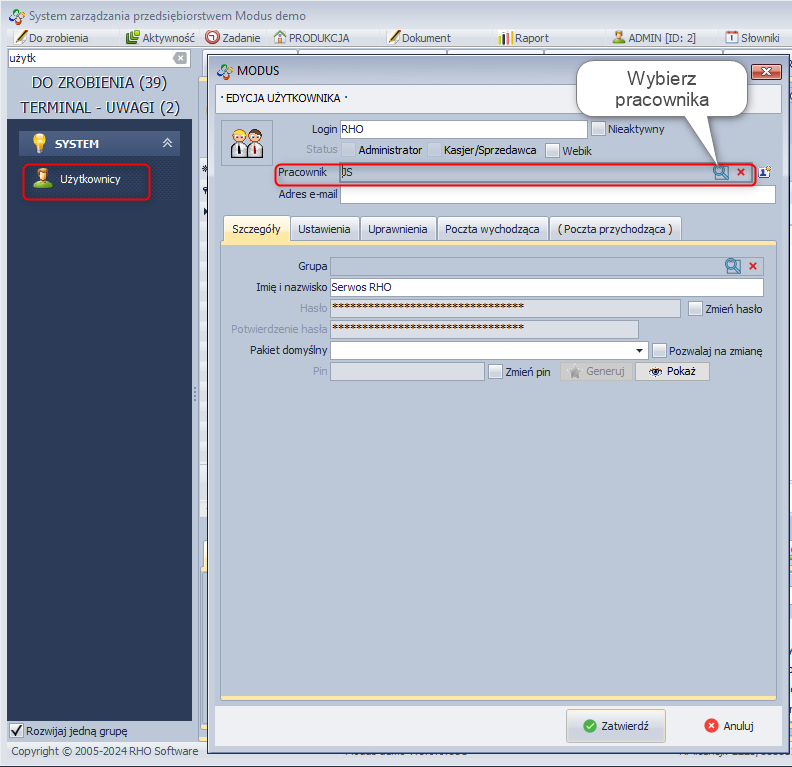This screenshot has width=792, height=767.
Task: Open the PRODUKCJA menu
Action: tap(311, 38)
